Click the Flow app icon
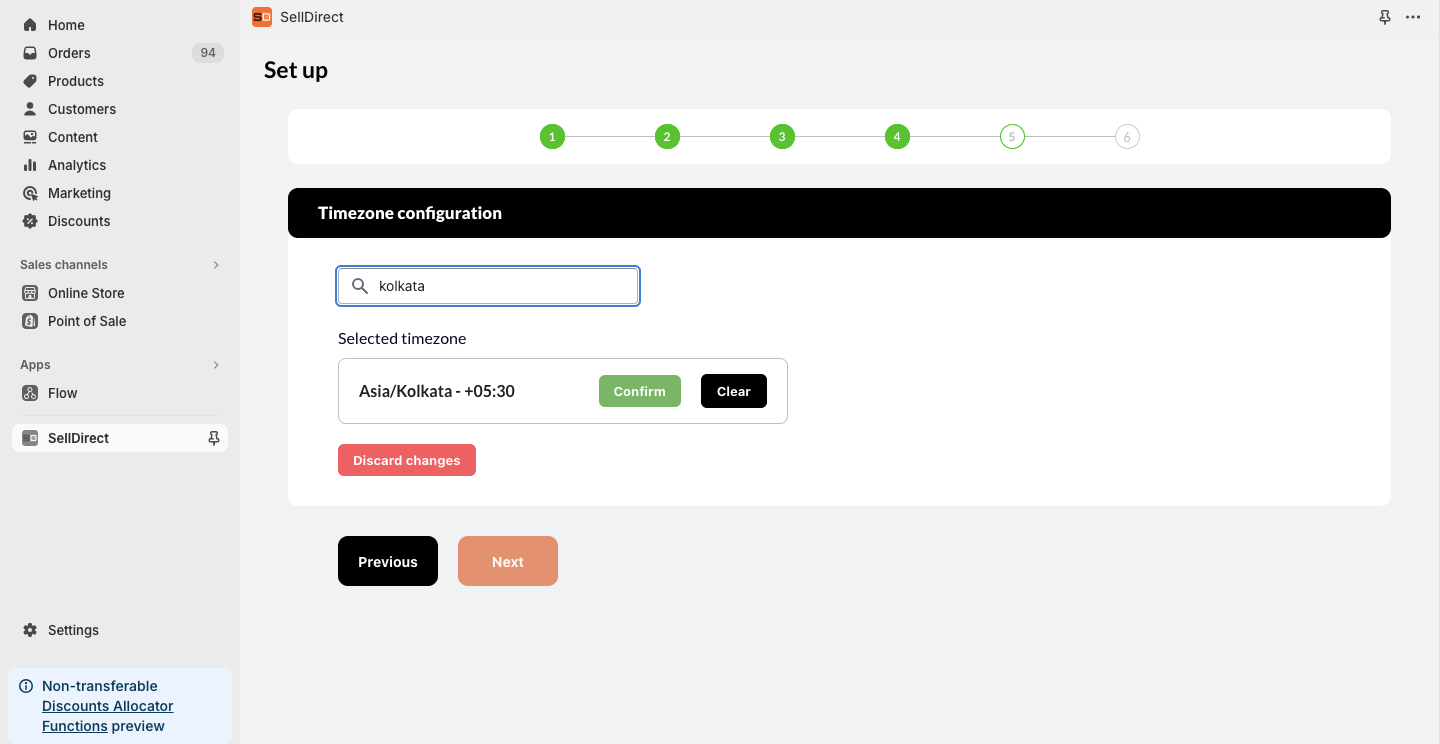 (x=30, y=393)
